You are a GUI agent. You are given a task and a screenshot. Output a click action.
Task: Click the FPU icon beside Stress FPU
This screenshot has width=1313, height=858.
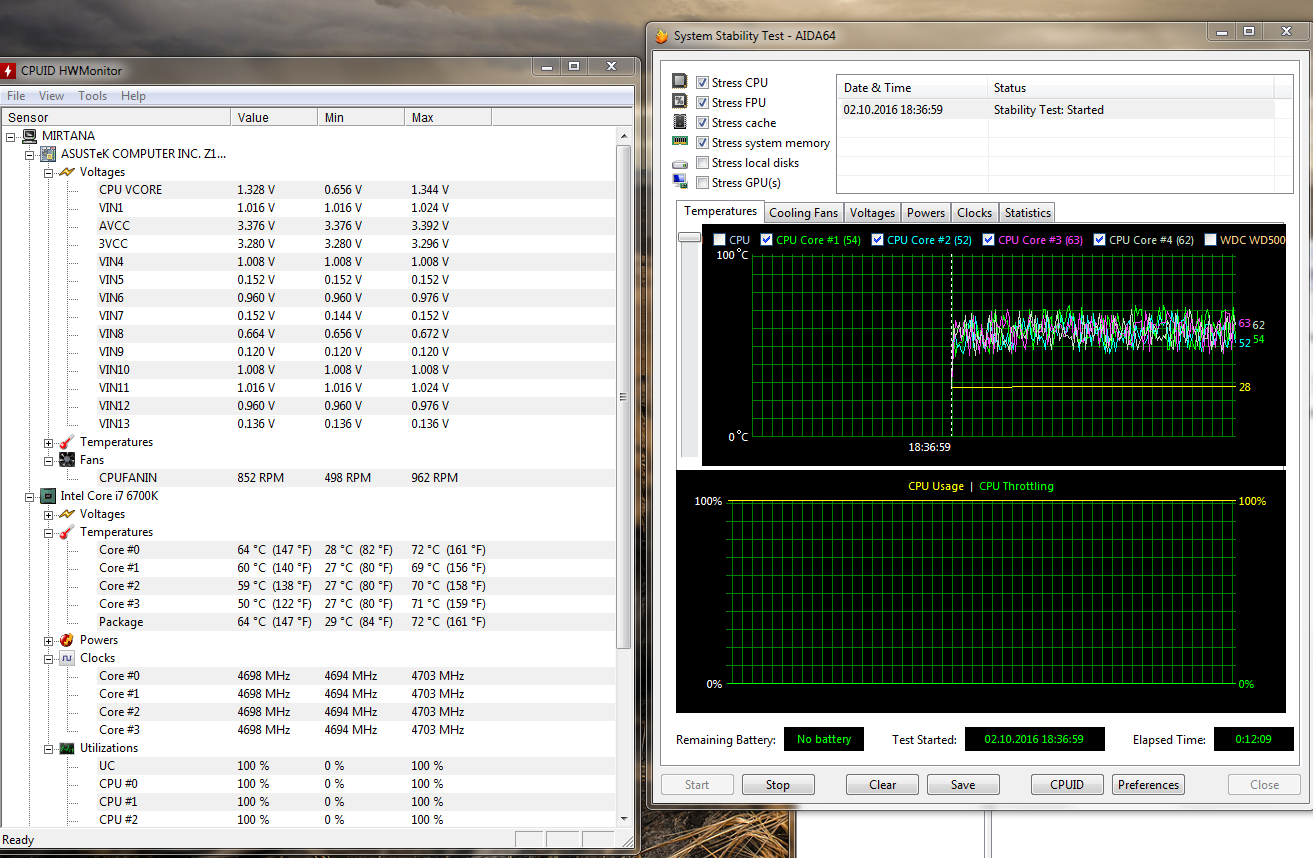pos(680,102)
